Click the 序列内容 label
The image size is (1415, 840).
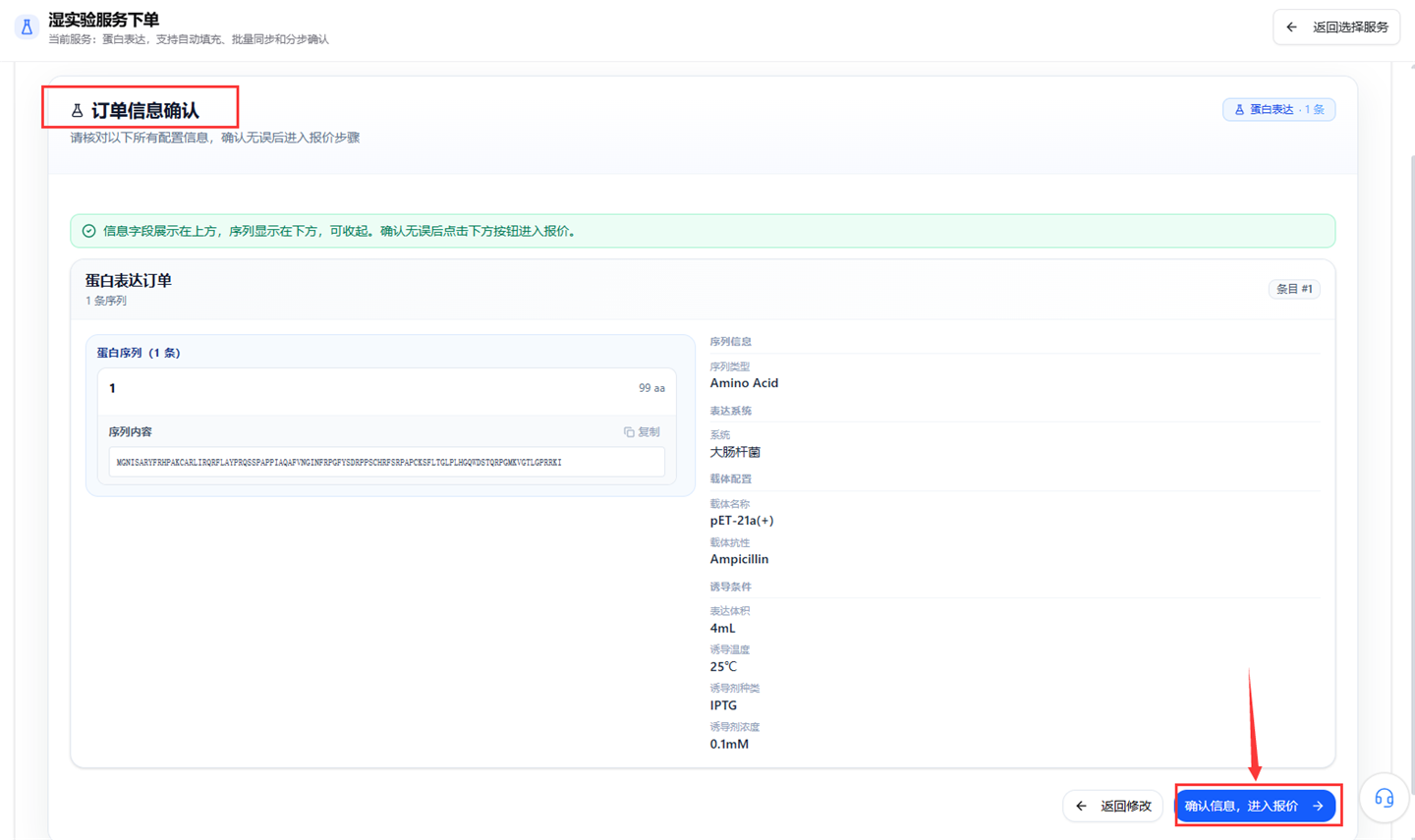coord(130,432)
